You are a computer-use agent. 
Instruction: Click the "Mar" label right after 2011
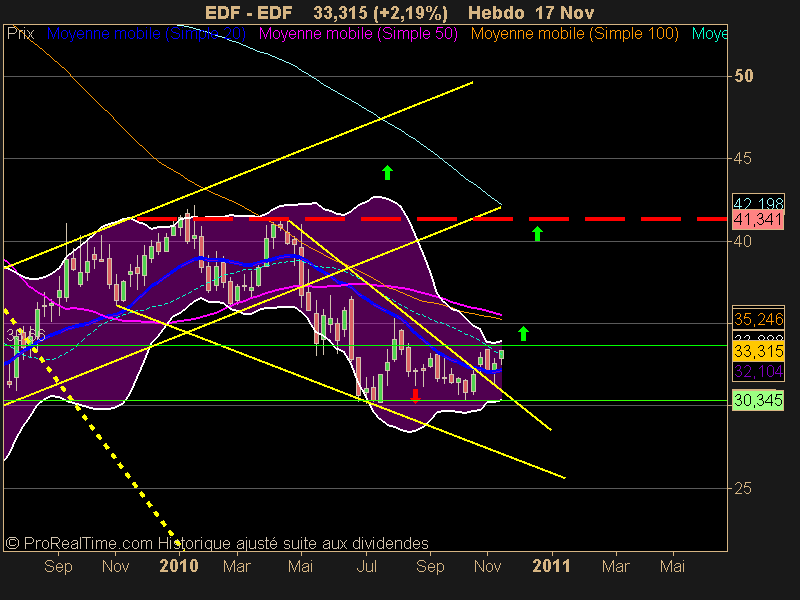click(615, 566)
